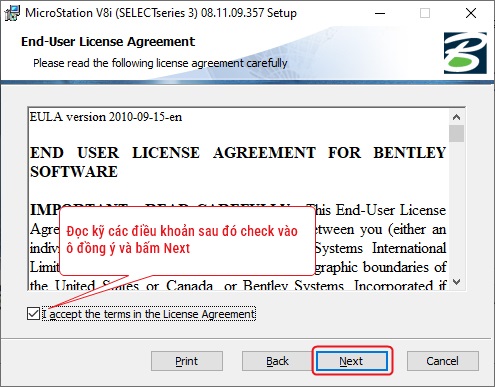Click the license text scroll up arrow
This screenshot has height=387, width=495.
(456, 117)
